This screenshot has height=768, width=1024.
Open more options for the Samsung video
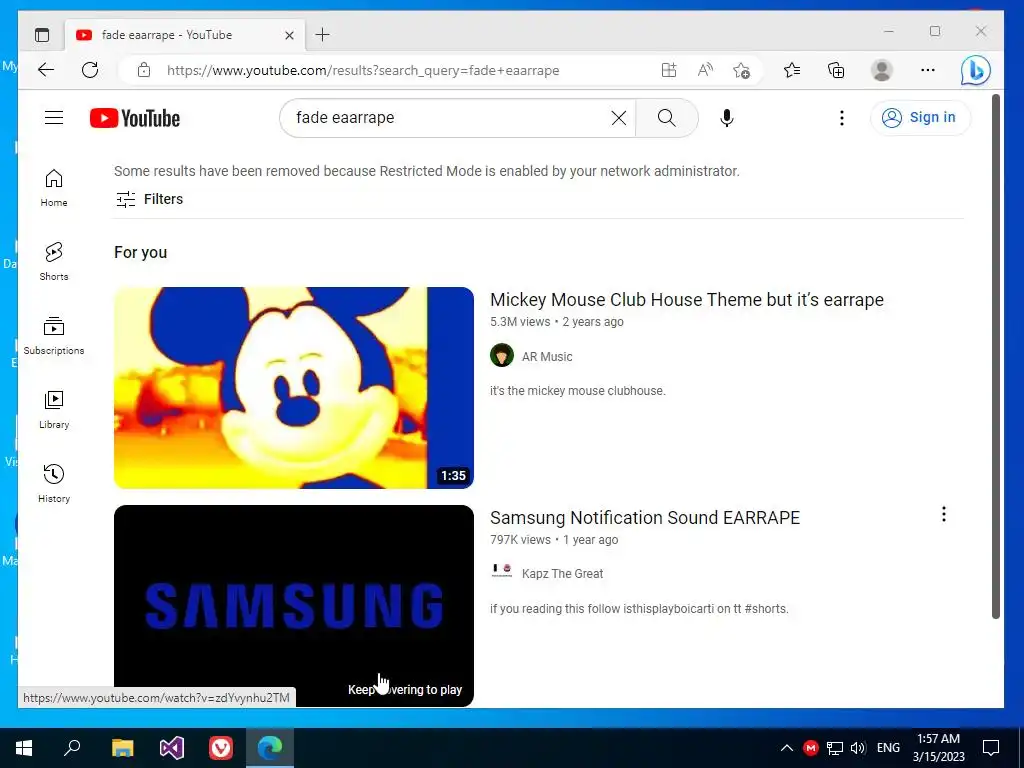pyautogui.click(x=944, y=514)
